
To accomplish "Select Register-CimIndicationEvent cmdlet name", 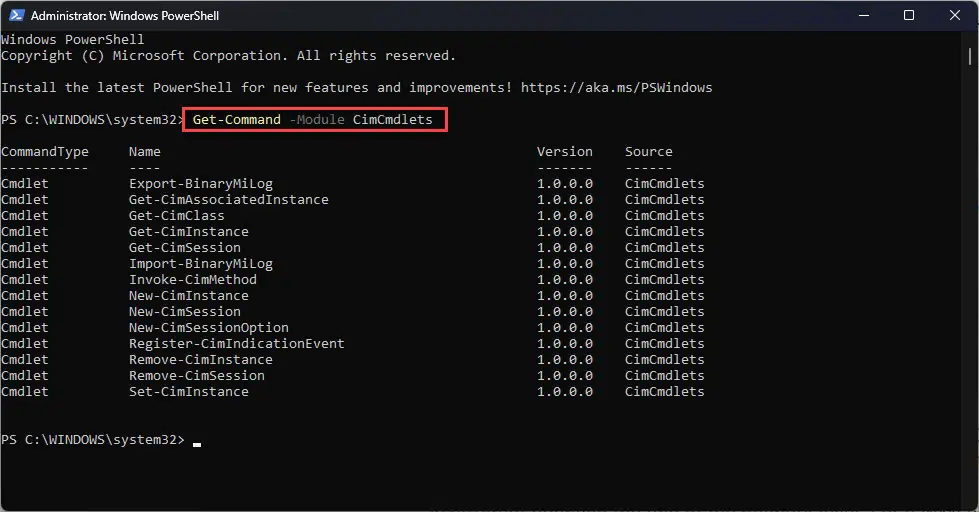I will (x=237, y=343).
